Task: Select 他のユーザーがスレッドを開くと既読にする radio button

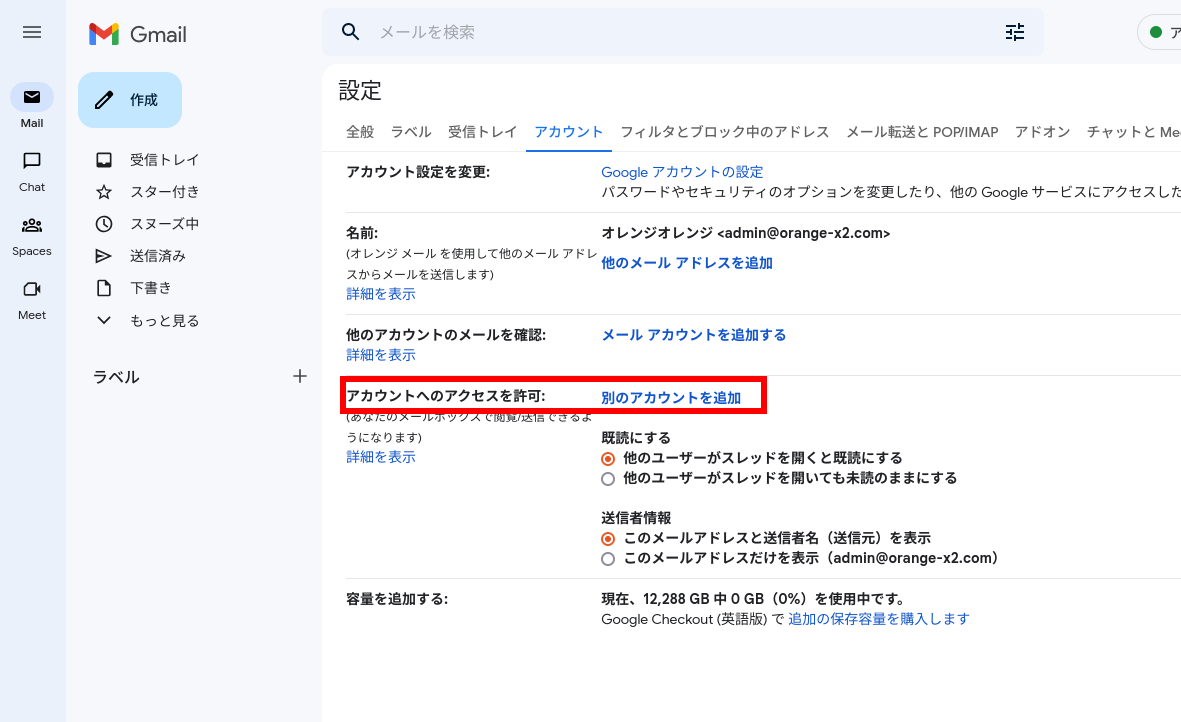Action: point(608,458)
